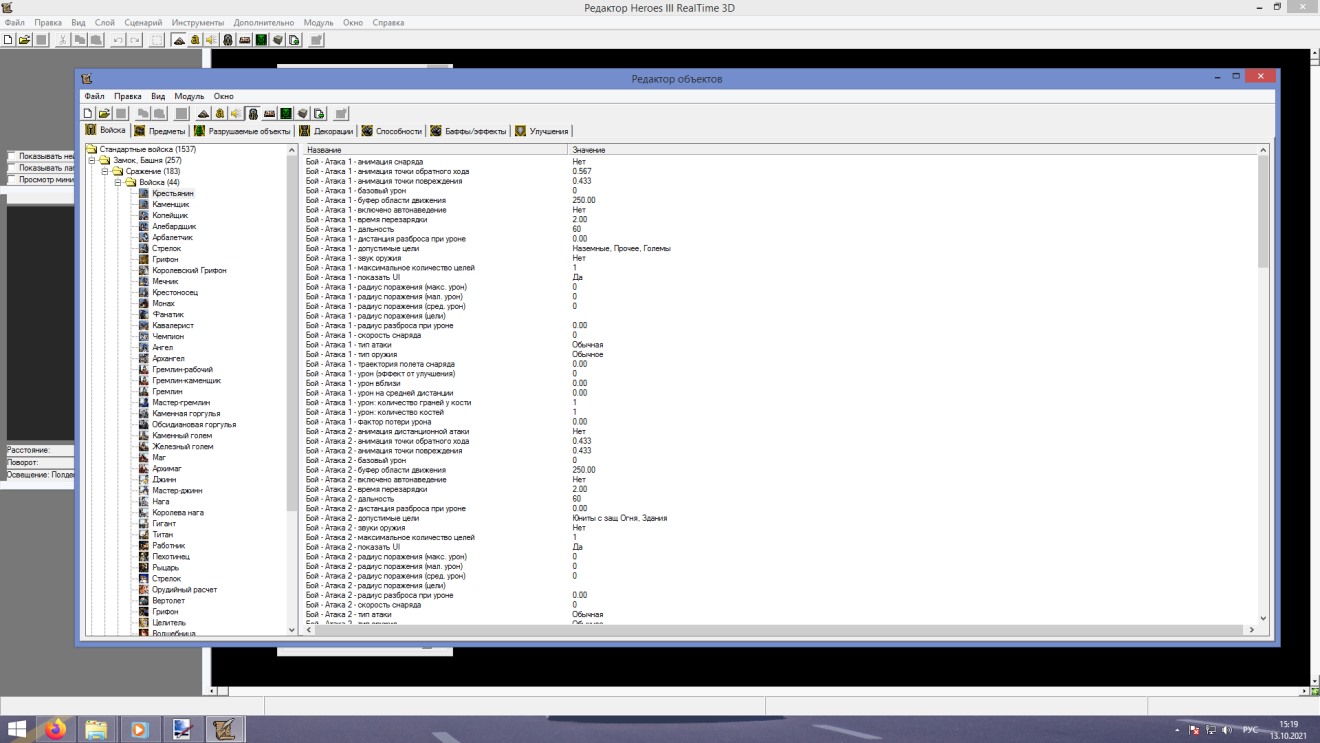Switch to the Баффы/эффекты tab
The width and height of the screenshot is (1320, 743).
click(468, 131)
